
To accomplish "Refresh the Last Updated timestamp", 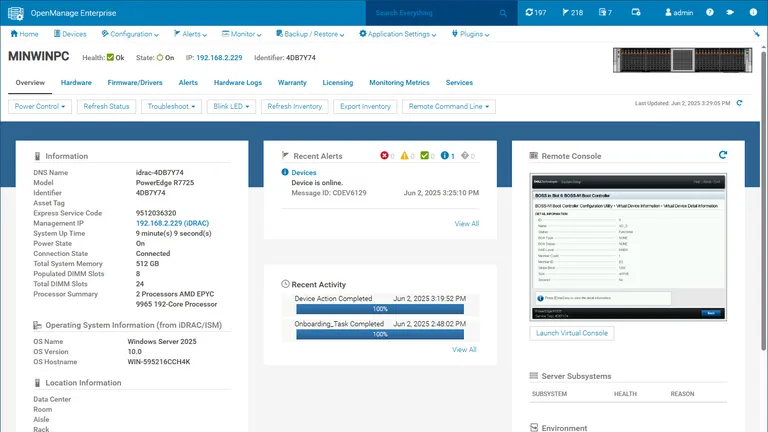I will (739, 103).
